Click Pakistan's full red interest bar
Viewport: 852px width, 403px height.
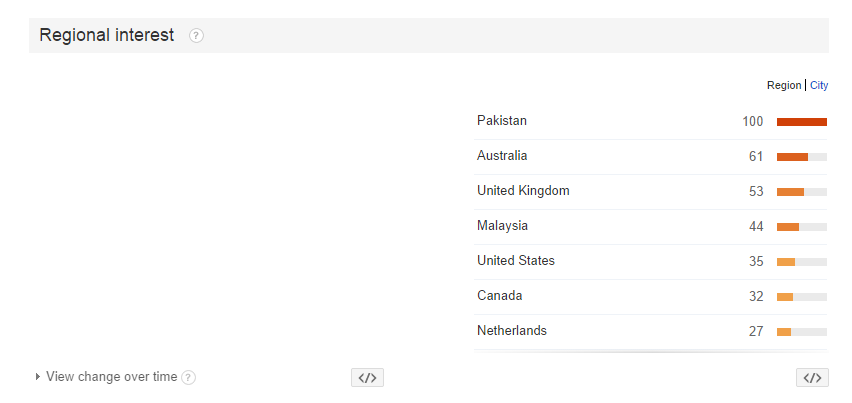point(801,122)
